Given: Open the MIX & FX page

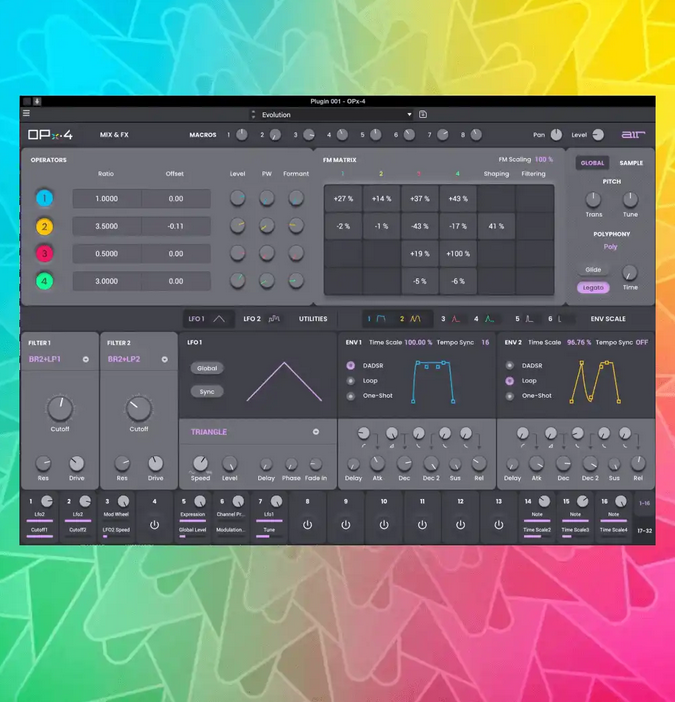Looking at the screenshot, I should click(114, 135).
